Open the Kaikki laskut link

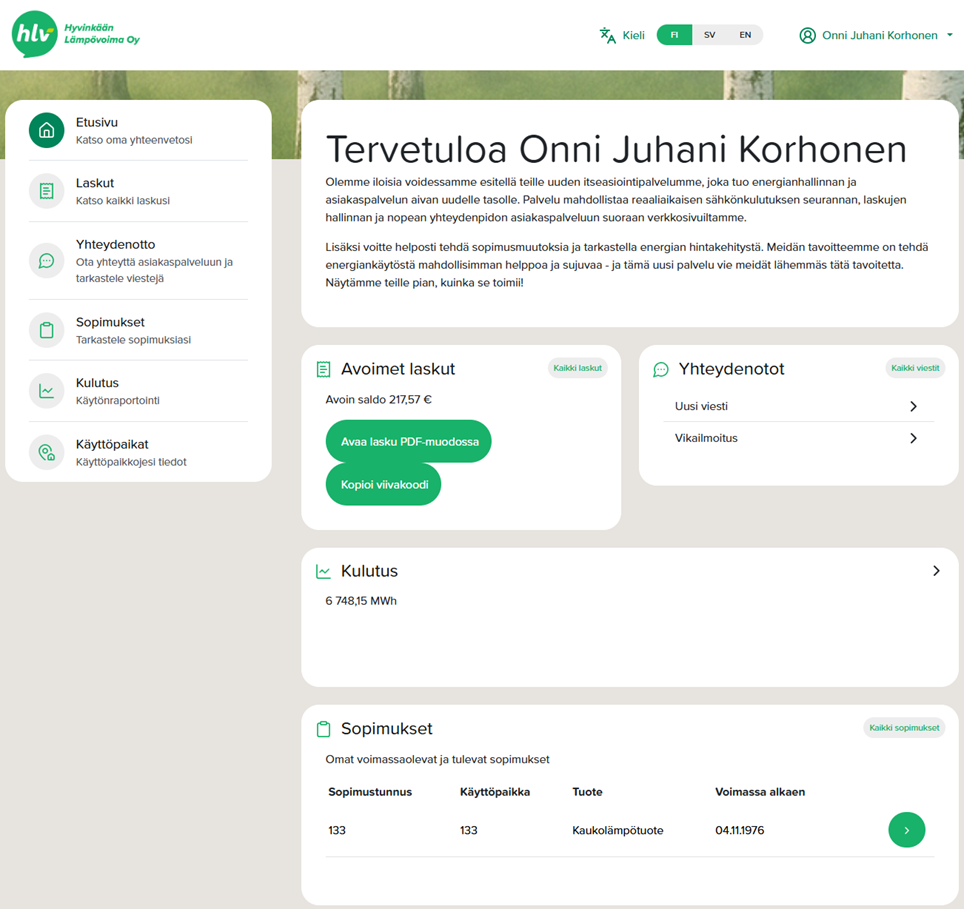pos(577,368)
